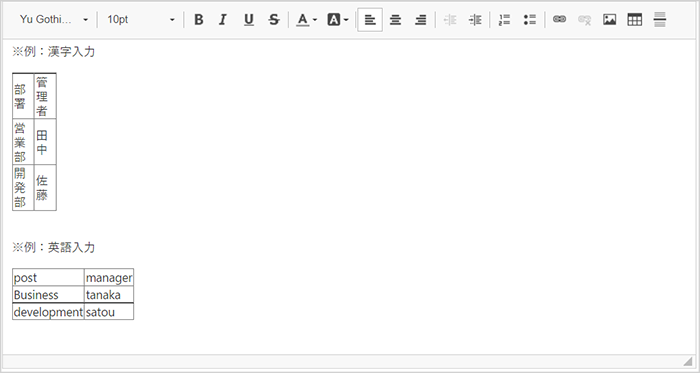Open the Yu Gothic font family dropdown

(x=54, y=20)
